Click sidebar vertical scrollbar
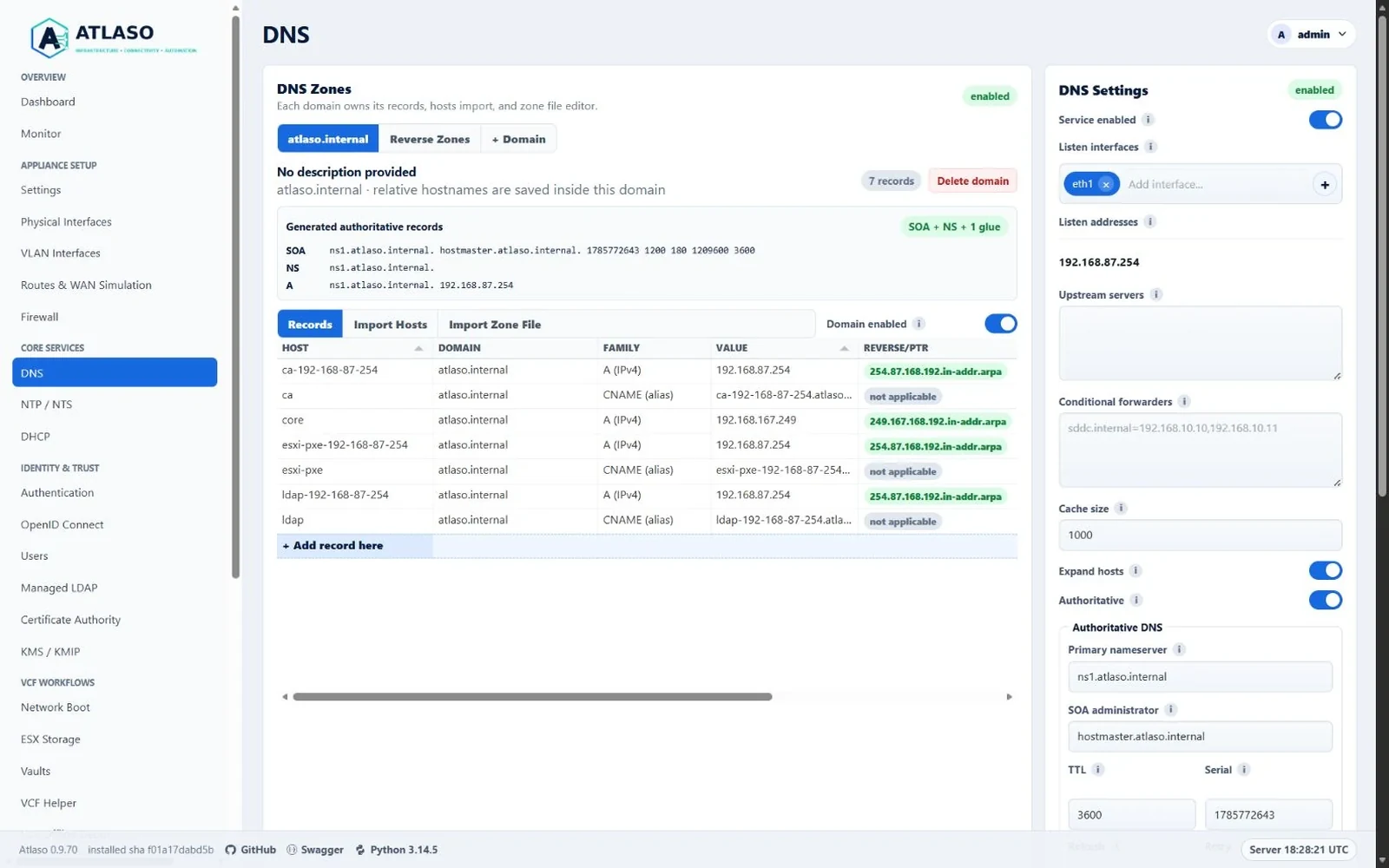Screen dimensions: 1389x868 (x=235, y=295)
